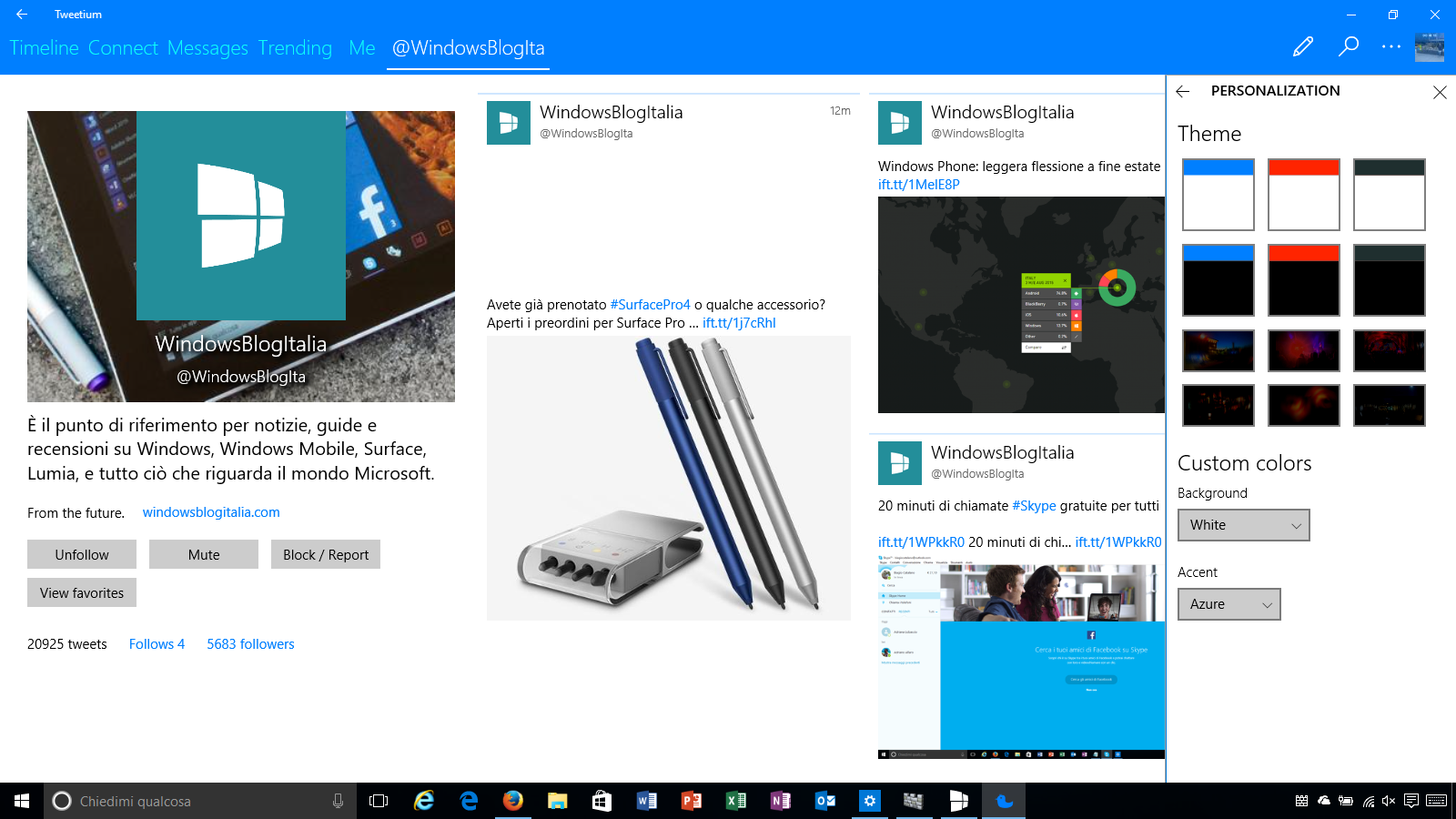Open OneNote from taskbar
The height and width of the screenshot is (819, 1456).
tap(781, 801)
